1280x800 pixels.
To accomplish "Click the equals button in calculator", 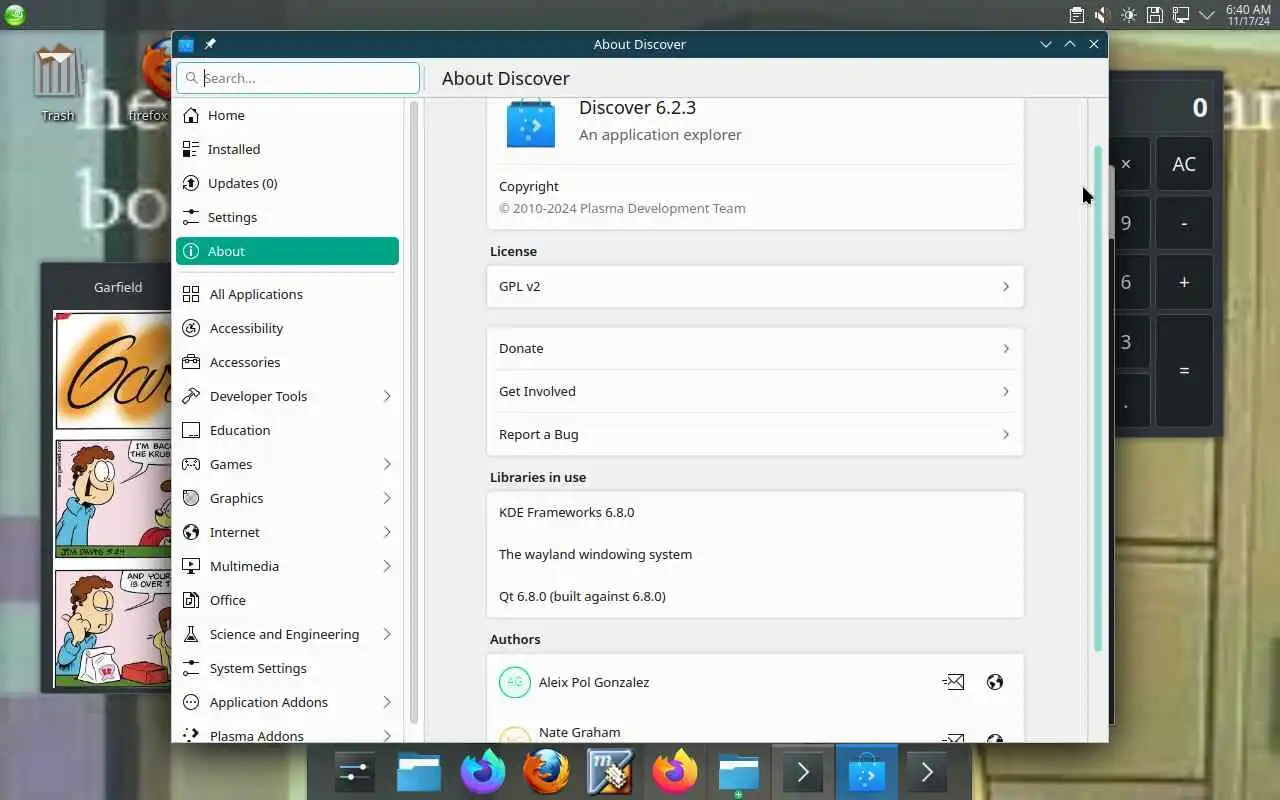I will click(x=1184, y=371).
